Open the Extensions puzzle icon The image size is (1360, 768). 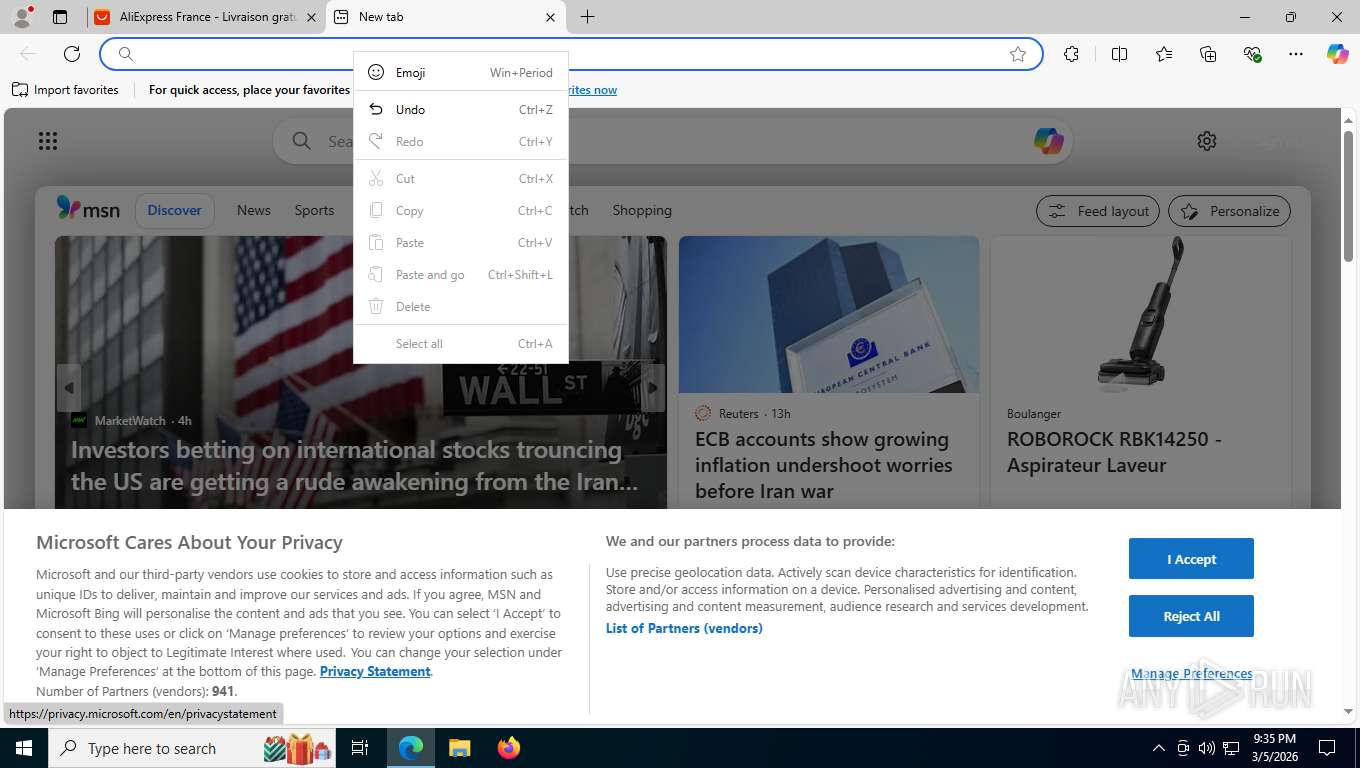click(x=1071, y=54)
